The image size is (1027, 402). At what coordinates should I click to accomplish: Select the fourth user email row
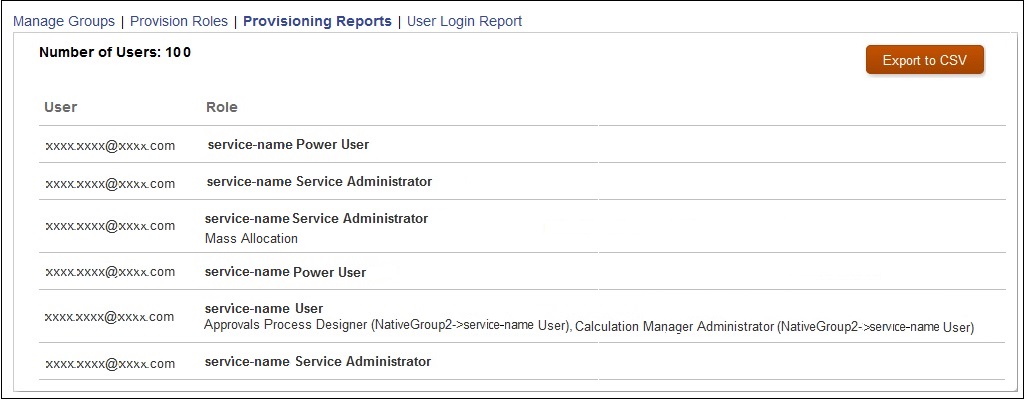pyautogui.click(x=110, y=272)
